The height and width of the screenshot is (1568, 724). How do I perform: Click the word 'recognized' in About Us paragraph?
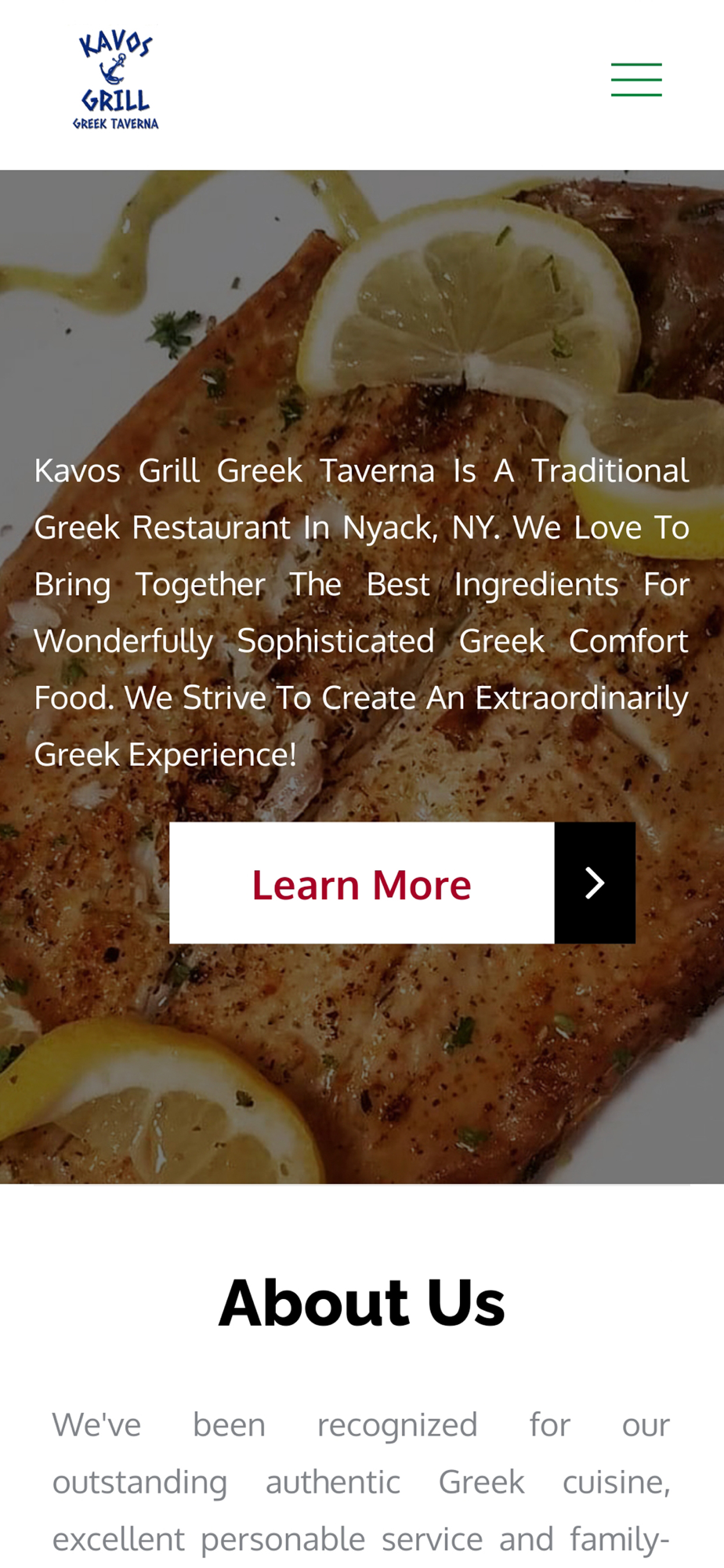(397, 1425)
